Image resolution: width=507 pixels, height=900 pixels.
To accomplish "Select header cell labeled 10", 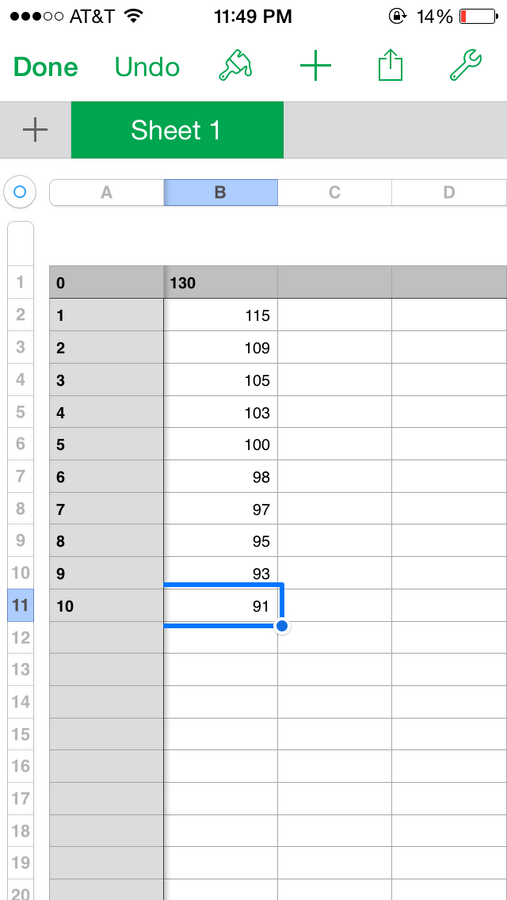I will point(106,606).
